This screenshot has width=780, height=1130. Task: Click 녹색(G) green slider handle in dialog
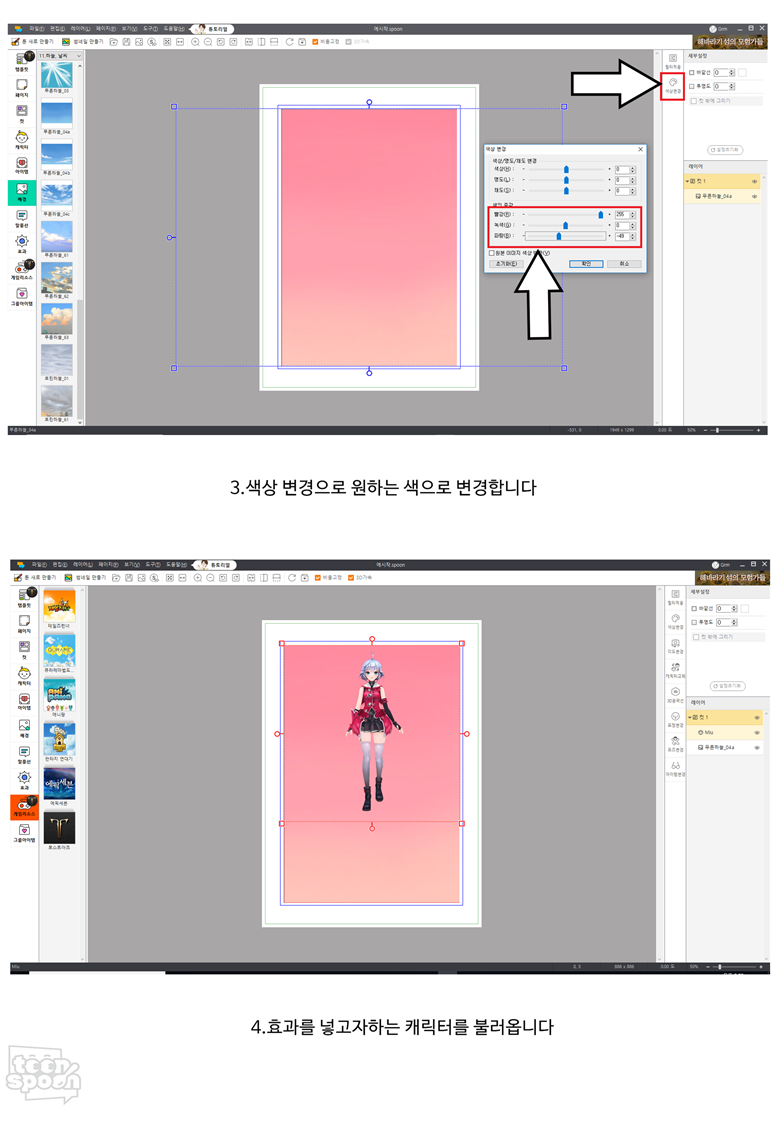565,226
